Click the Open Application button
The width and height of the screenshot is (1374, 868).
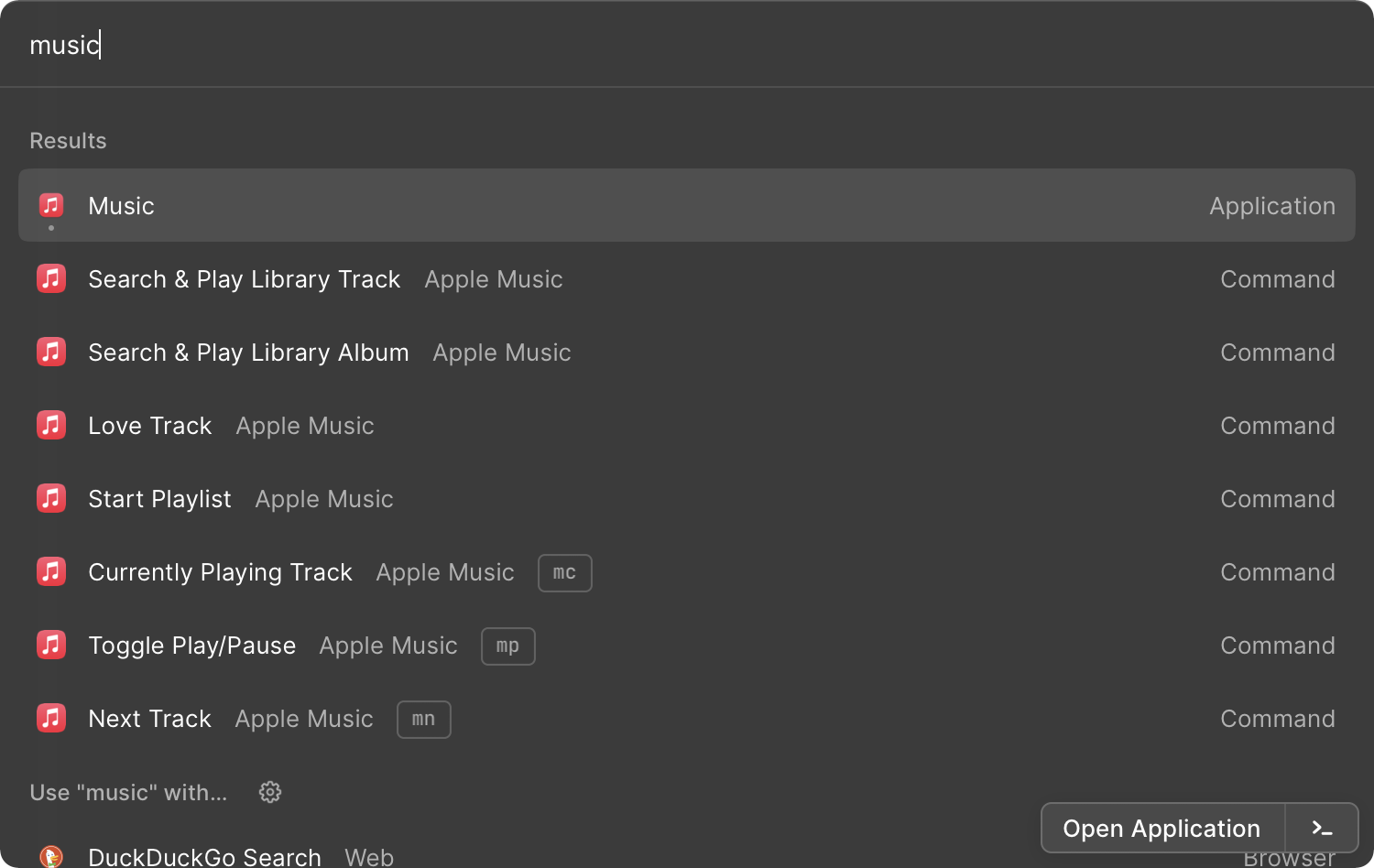pyautogui.click(x=1162, y=829)
